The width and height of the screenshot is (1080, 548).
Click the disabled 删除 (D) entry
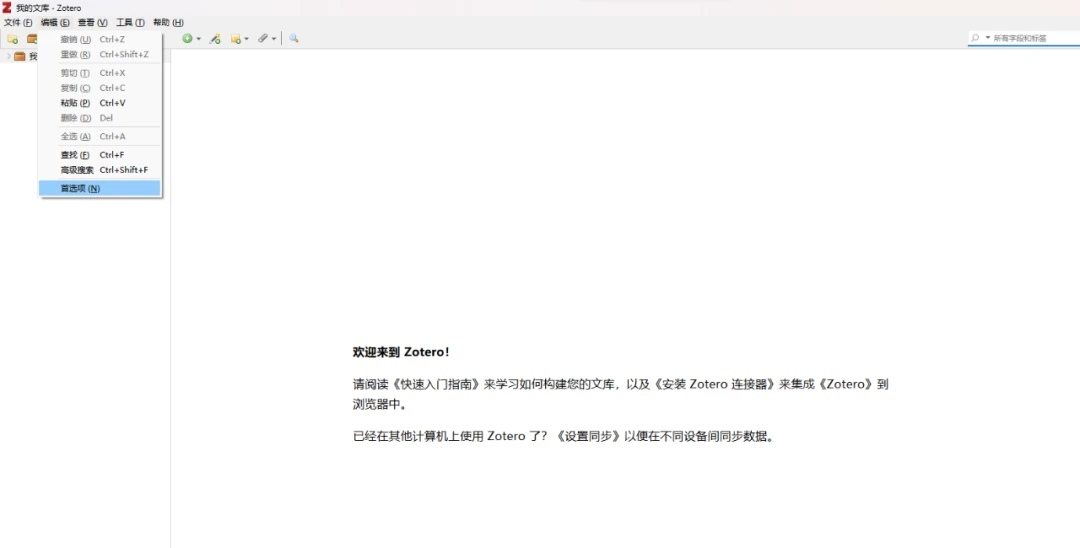(100, 118)
